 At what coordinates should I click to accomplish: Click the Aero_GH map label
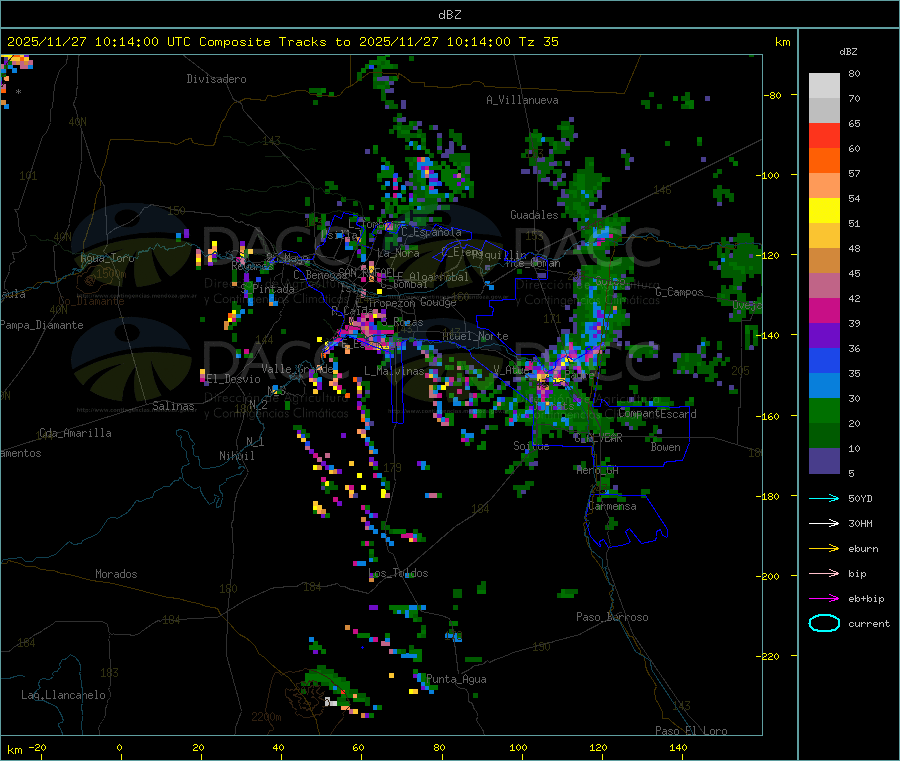[x=598, y=470]
